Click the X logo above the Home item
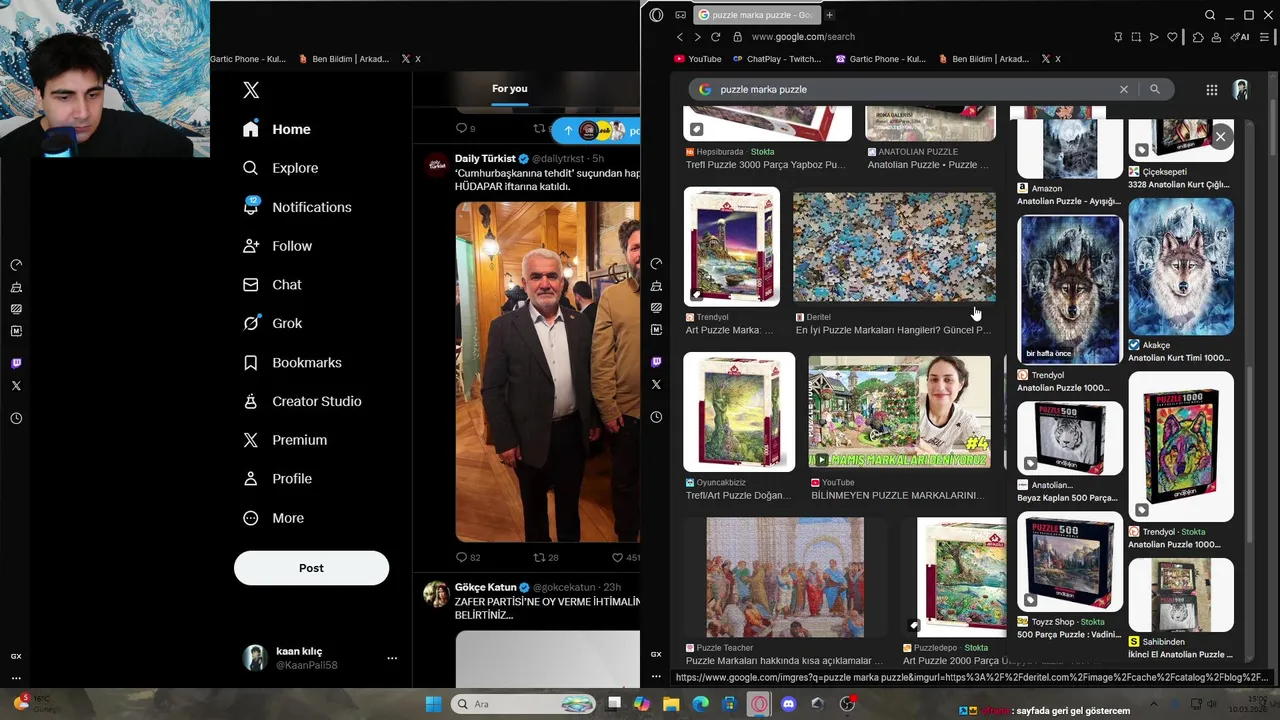This screenshot has width=1280, height=720. 251,90
